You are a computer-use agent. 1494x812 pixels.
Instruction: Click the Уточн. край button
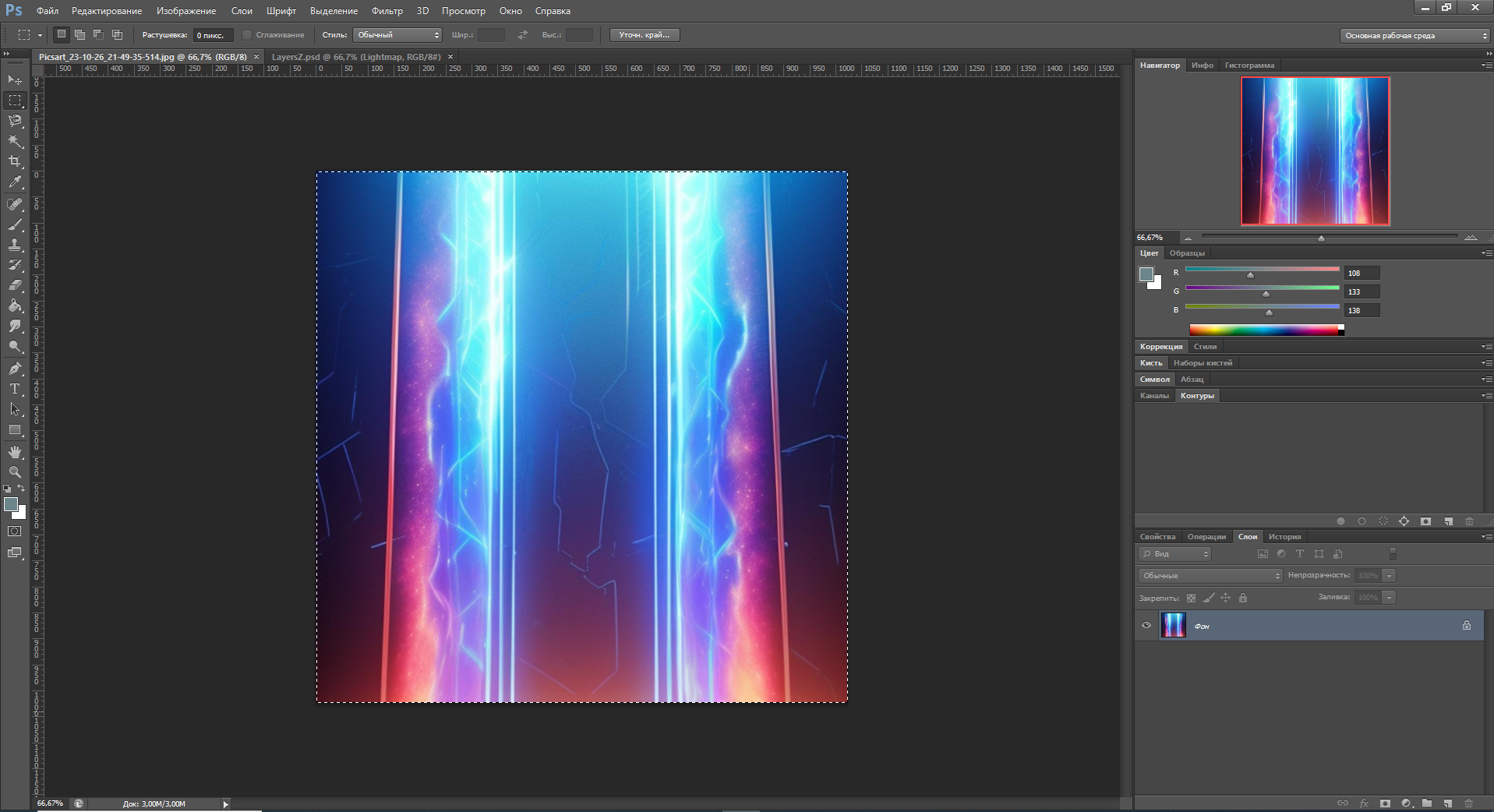coord(644,35)
